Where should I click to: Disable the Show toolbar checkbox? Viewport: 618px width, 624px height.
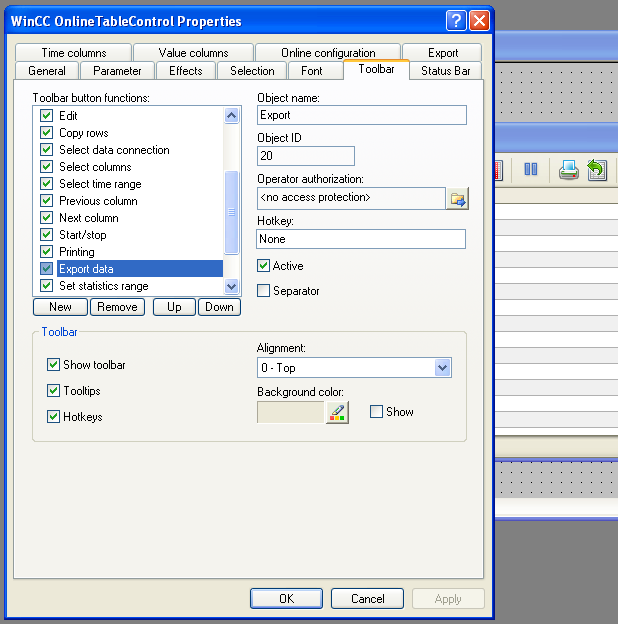point(53,365)
